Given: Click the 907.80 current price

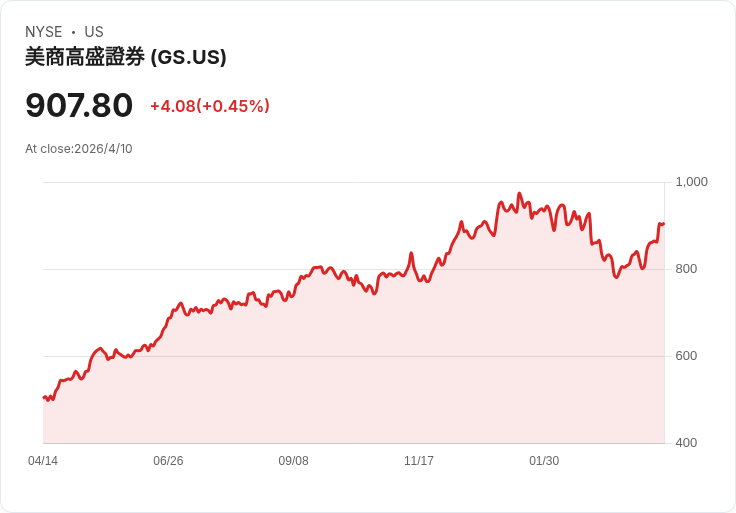Looking at the screenshot, I should click(x=79, y=106).
